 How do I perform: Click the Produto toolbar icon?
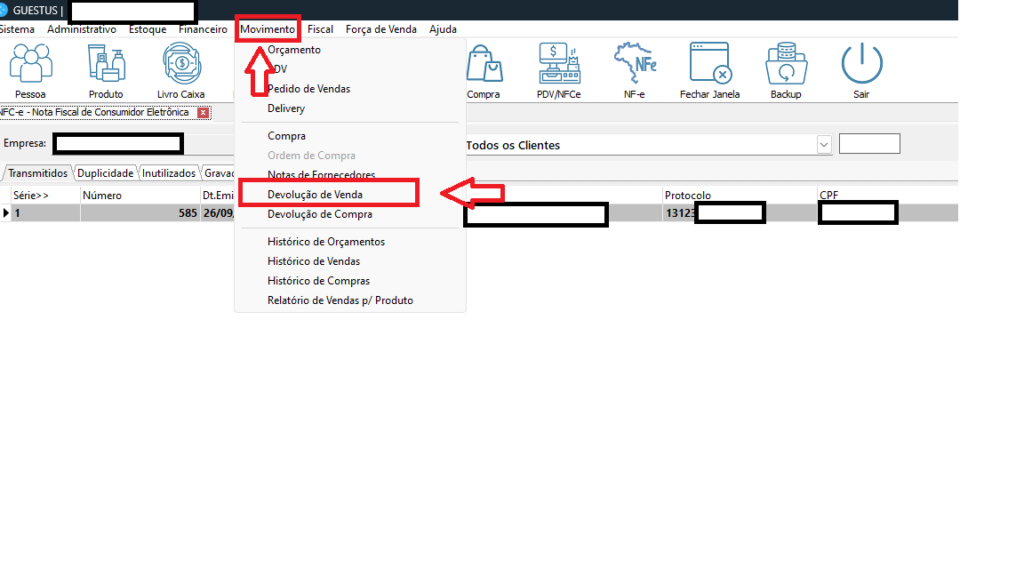click(x=105, y=66)
